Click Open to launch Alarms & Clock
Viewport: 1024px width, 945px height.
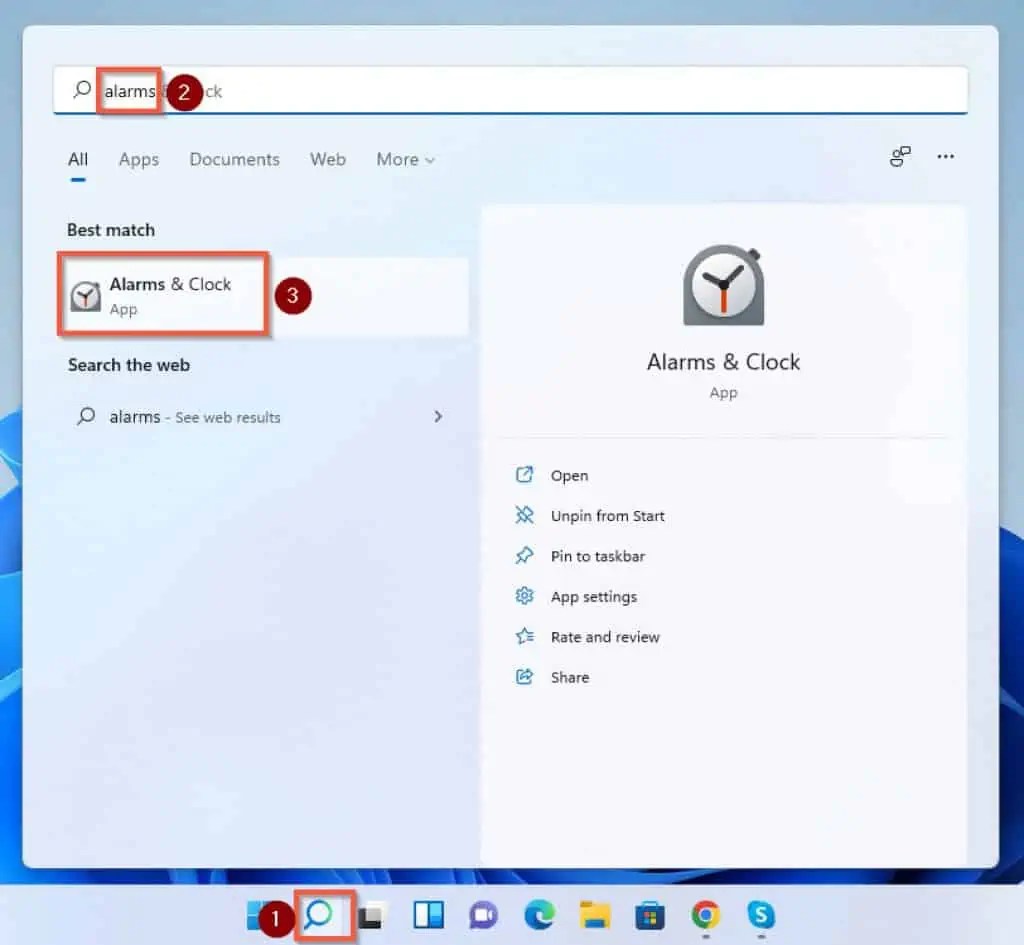[570, 475]
